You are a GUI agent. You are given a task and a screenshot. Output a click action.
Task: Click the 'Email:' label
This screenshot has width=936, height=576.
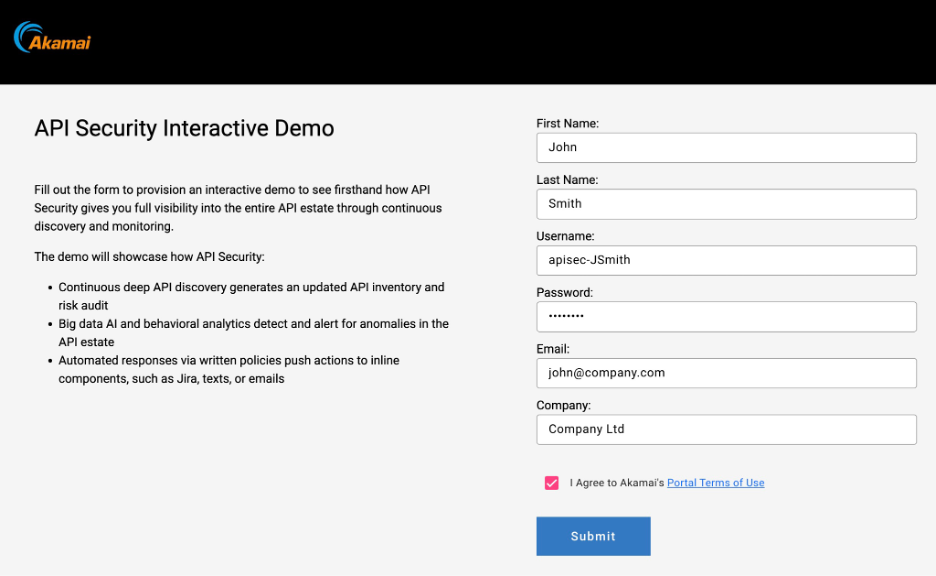click(553, 349)
